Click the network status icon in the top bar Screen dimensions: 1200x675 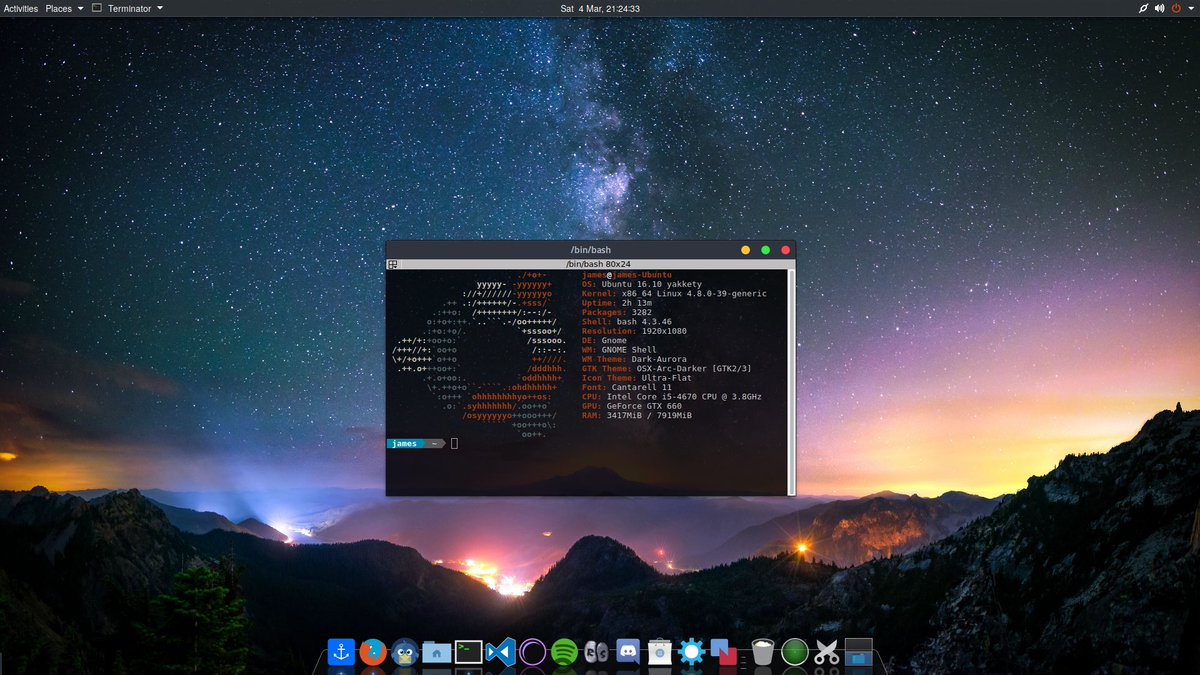pyautogui.click(x=1144, y=8)
